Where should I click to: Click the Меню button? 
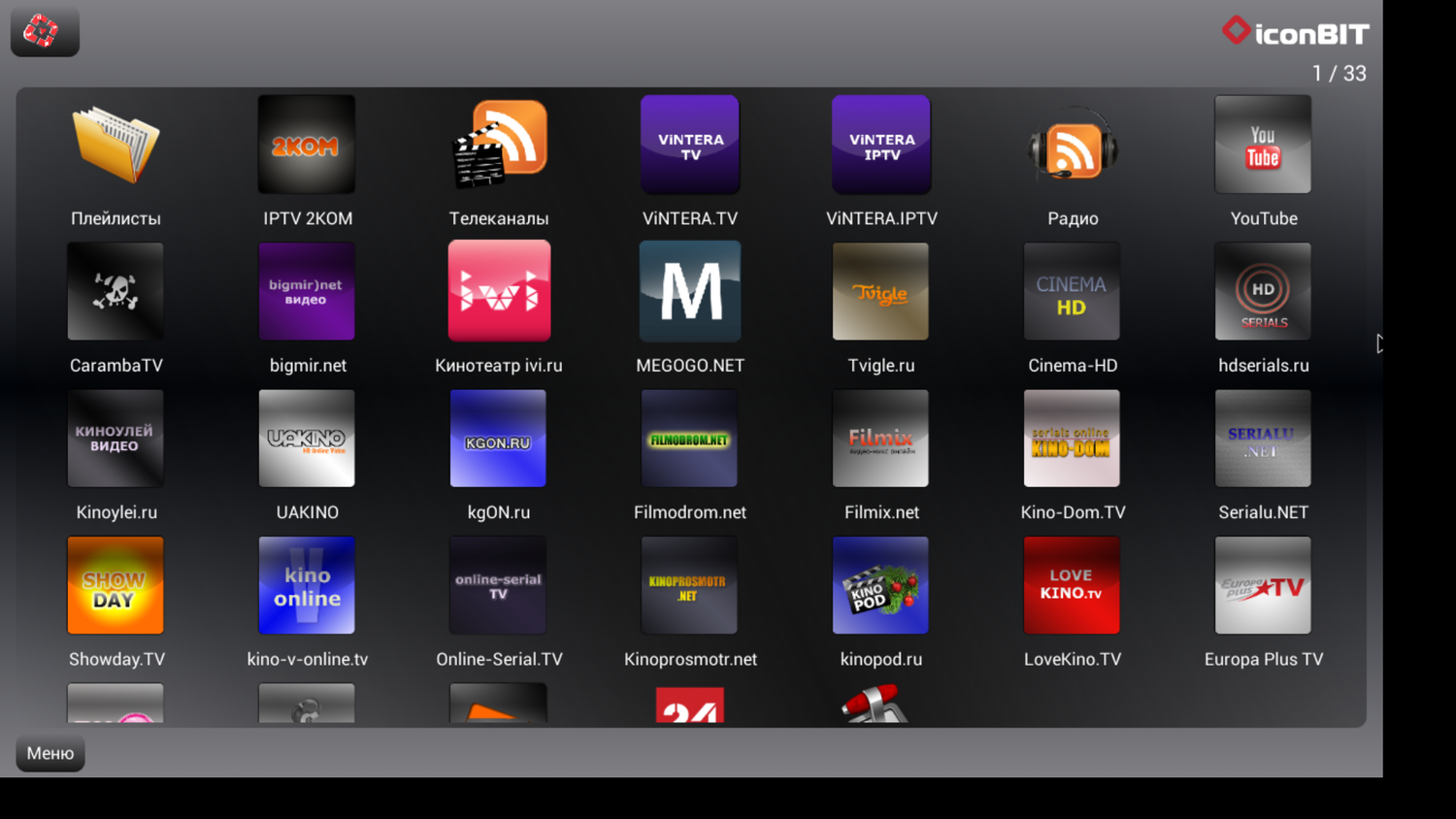coord(50,753)
